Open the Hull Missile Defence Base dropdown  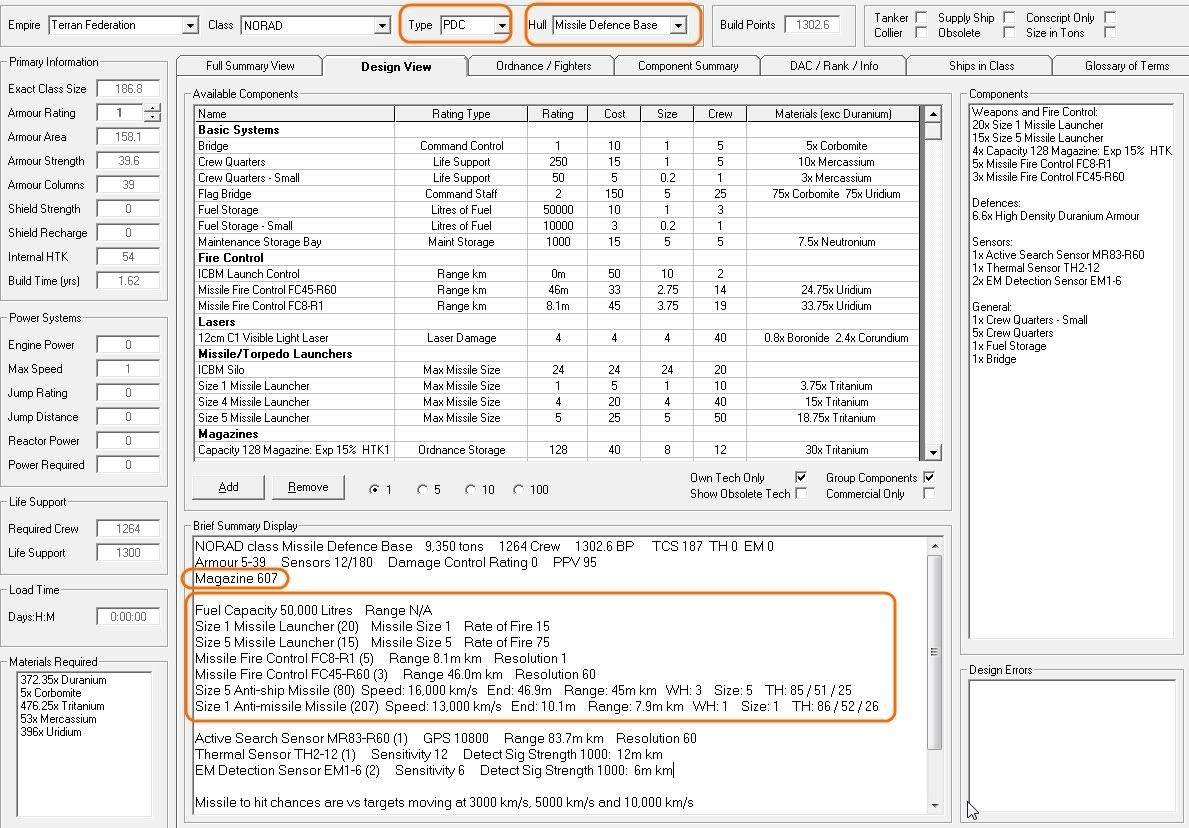coord(678,26)
